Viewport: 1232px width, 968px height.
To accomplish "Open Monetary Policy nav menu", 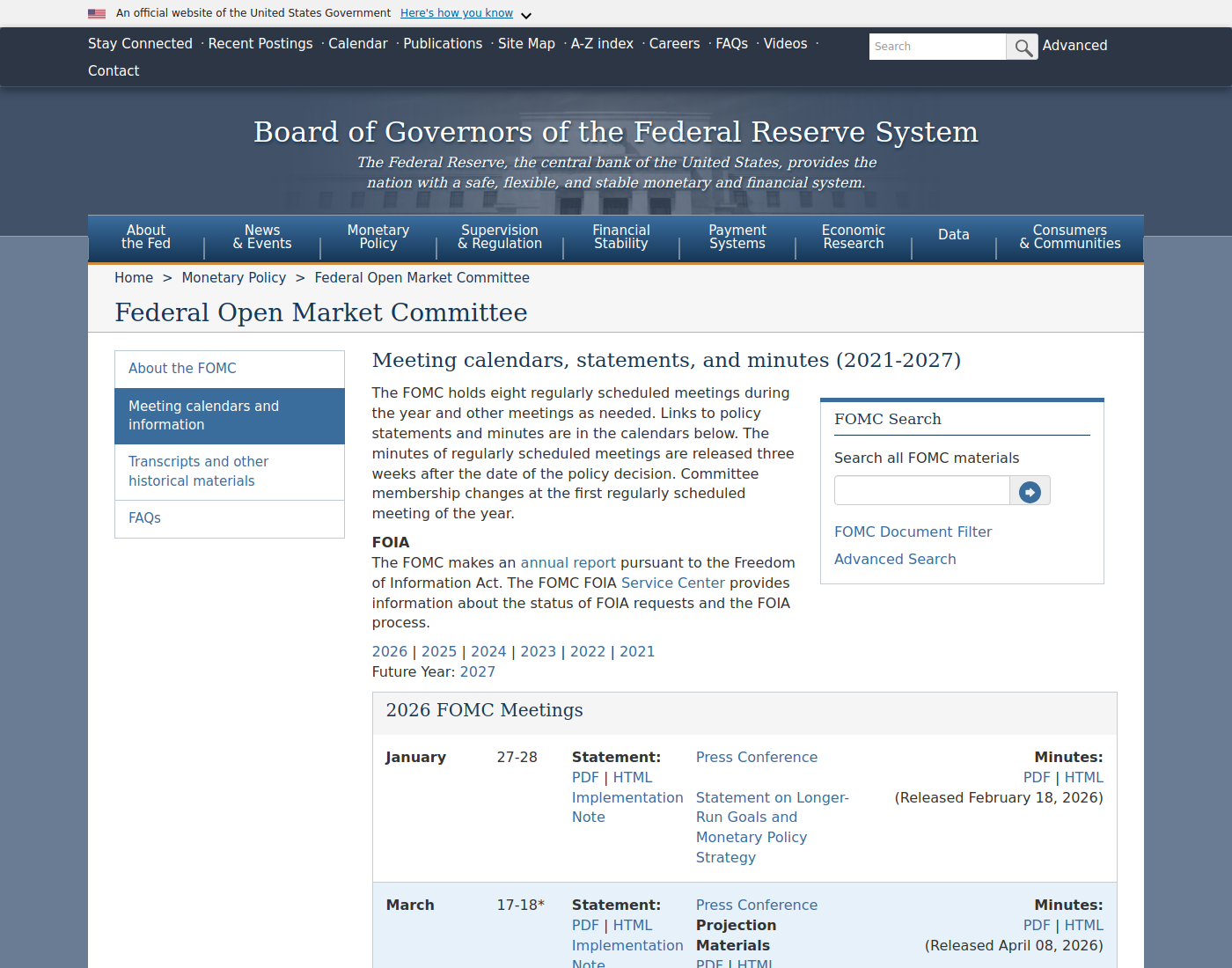I will (x=378, y=238).
